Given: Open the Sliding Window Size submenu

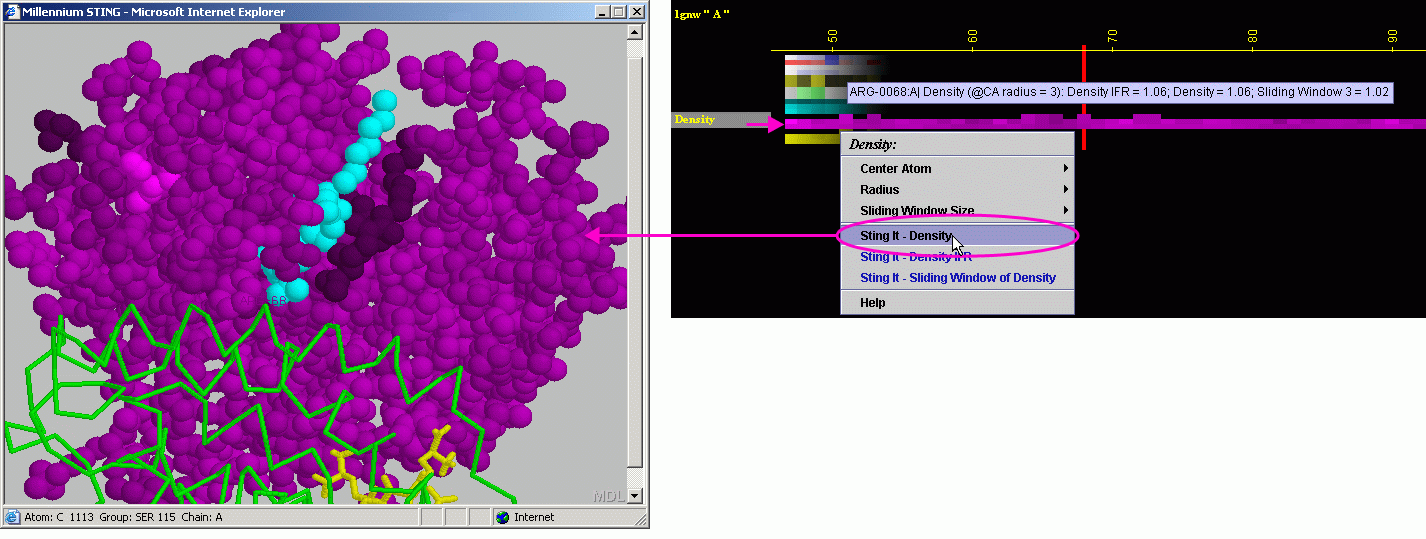Looking at the screenshot, I should point(957,211).
